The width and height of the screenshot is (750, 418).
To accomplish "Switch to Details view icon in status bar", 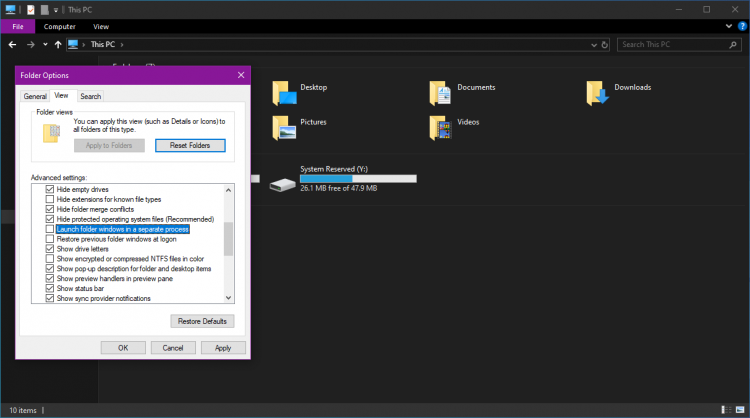I will [727, 410].
